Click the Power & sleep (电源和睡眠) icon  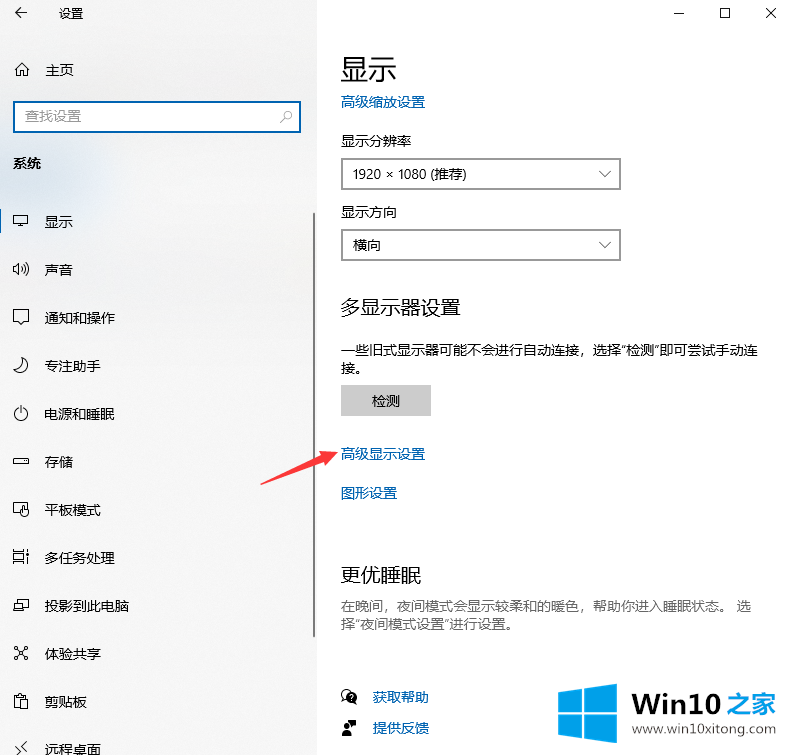21,414
